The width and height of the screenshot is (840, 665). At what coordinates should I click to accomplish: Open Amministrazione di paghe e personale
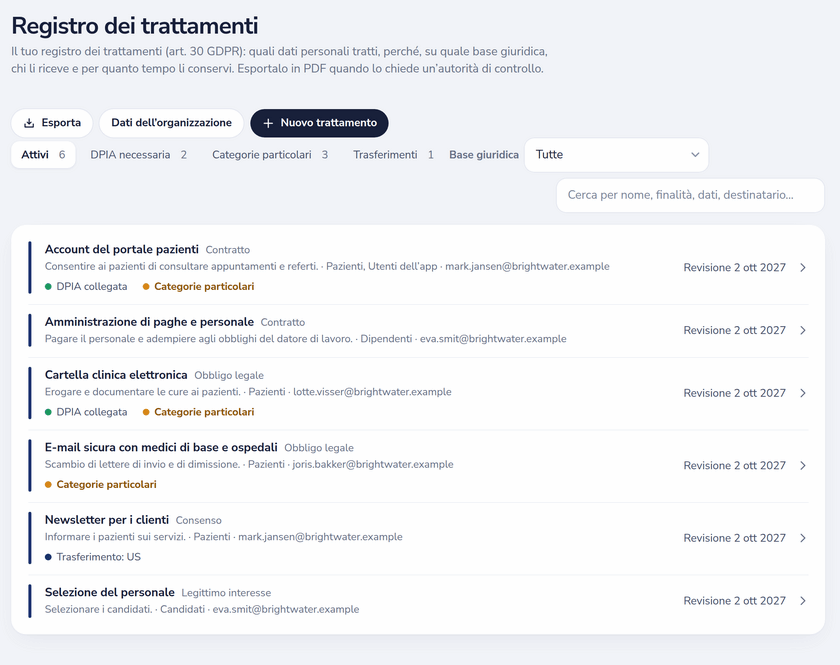[418, 330]
